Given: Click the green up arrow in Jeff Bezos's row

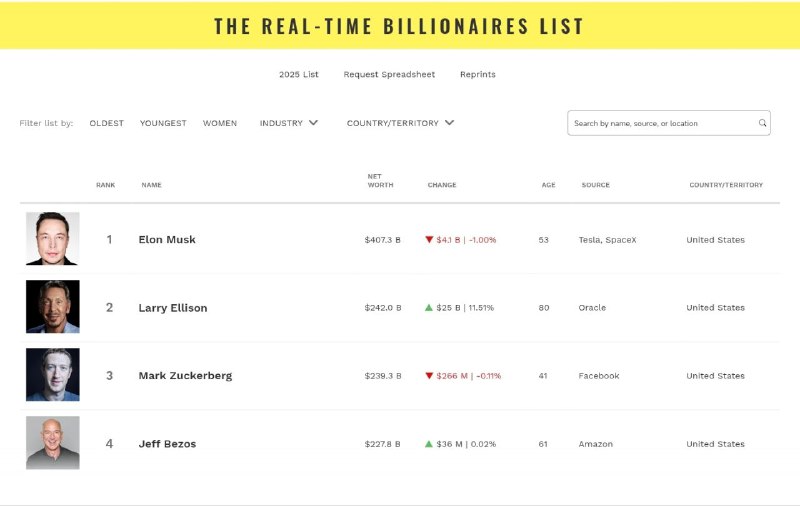Looking at the screenshot, I should coord(429,444).
